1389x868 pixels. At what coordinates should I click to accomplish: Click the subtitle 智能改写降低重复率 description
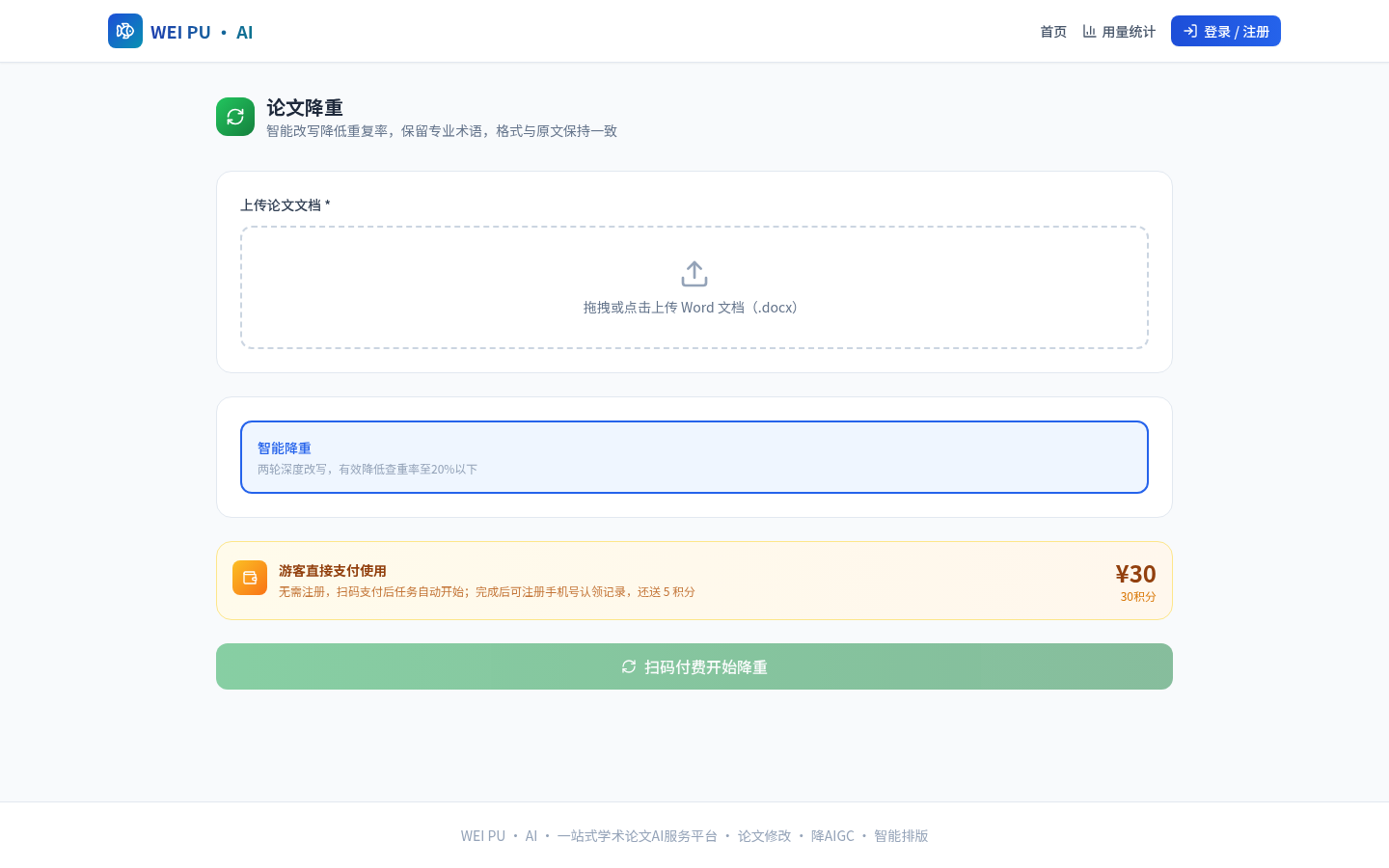tap(442, 131)
